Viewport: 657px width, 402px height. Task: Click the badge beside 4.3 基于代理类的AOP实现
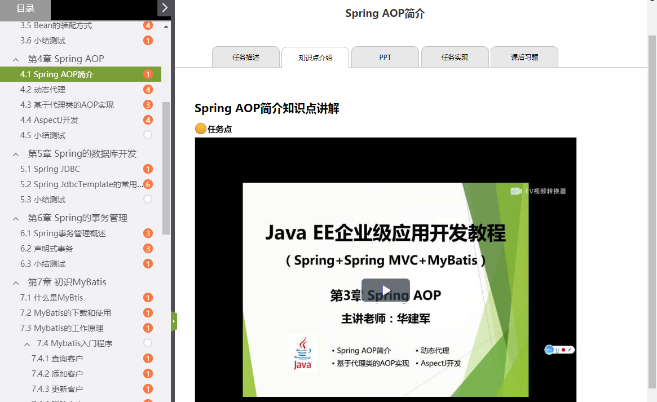point(148,105)
